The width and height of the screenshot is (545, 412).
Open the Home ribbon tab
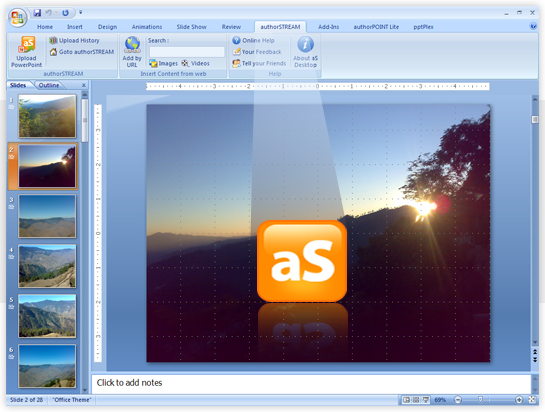45,27
